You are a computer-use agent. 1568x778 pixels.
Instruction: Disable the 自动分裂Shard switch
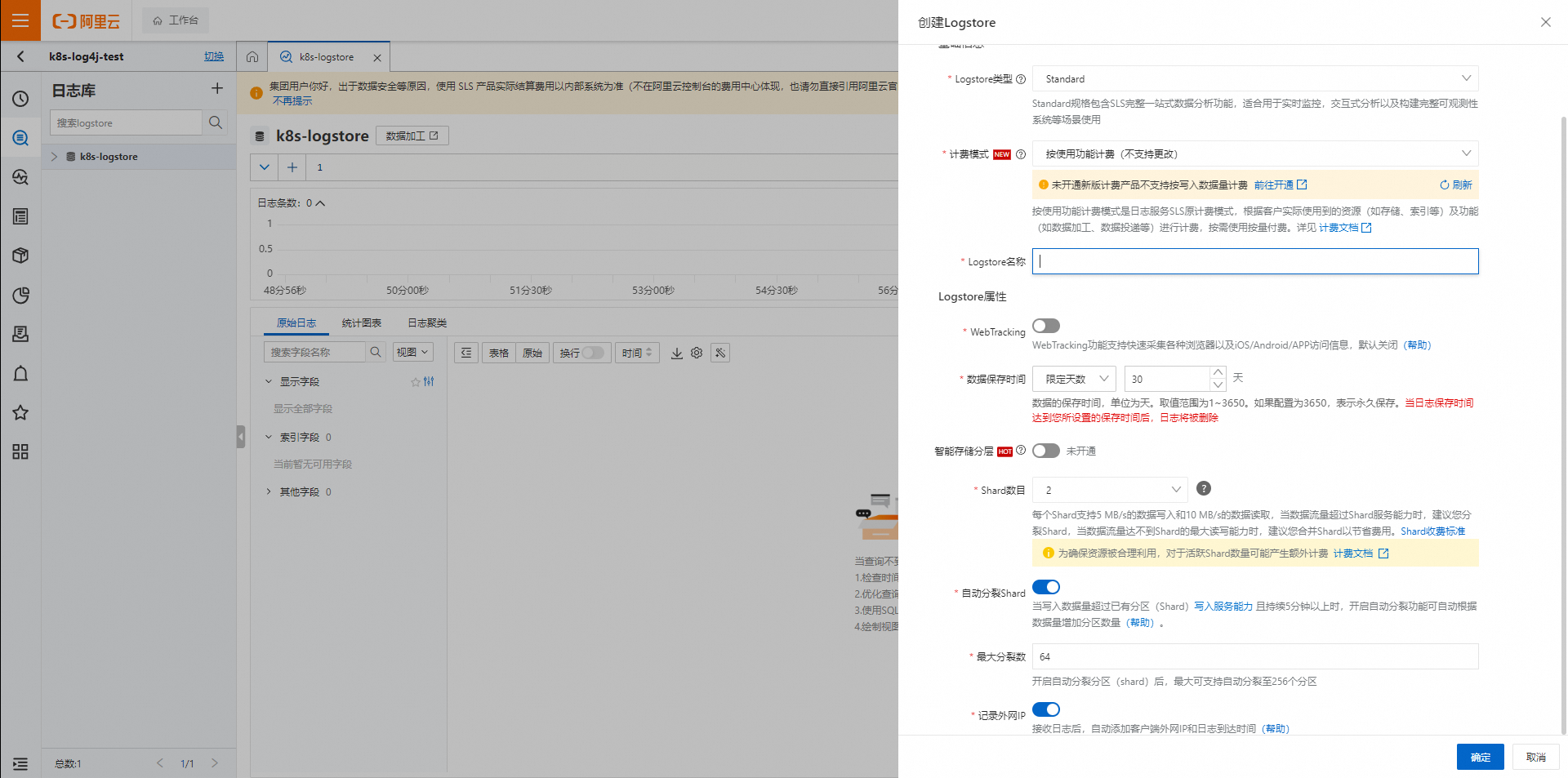(x=1046, y=587)
